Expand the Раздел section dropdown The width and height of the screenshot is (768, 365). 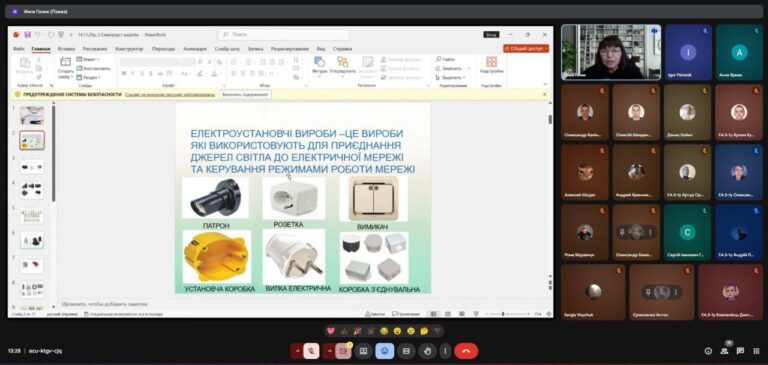tap(89, 77)
